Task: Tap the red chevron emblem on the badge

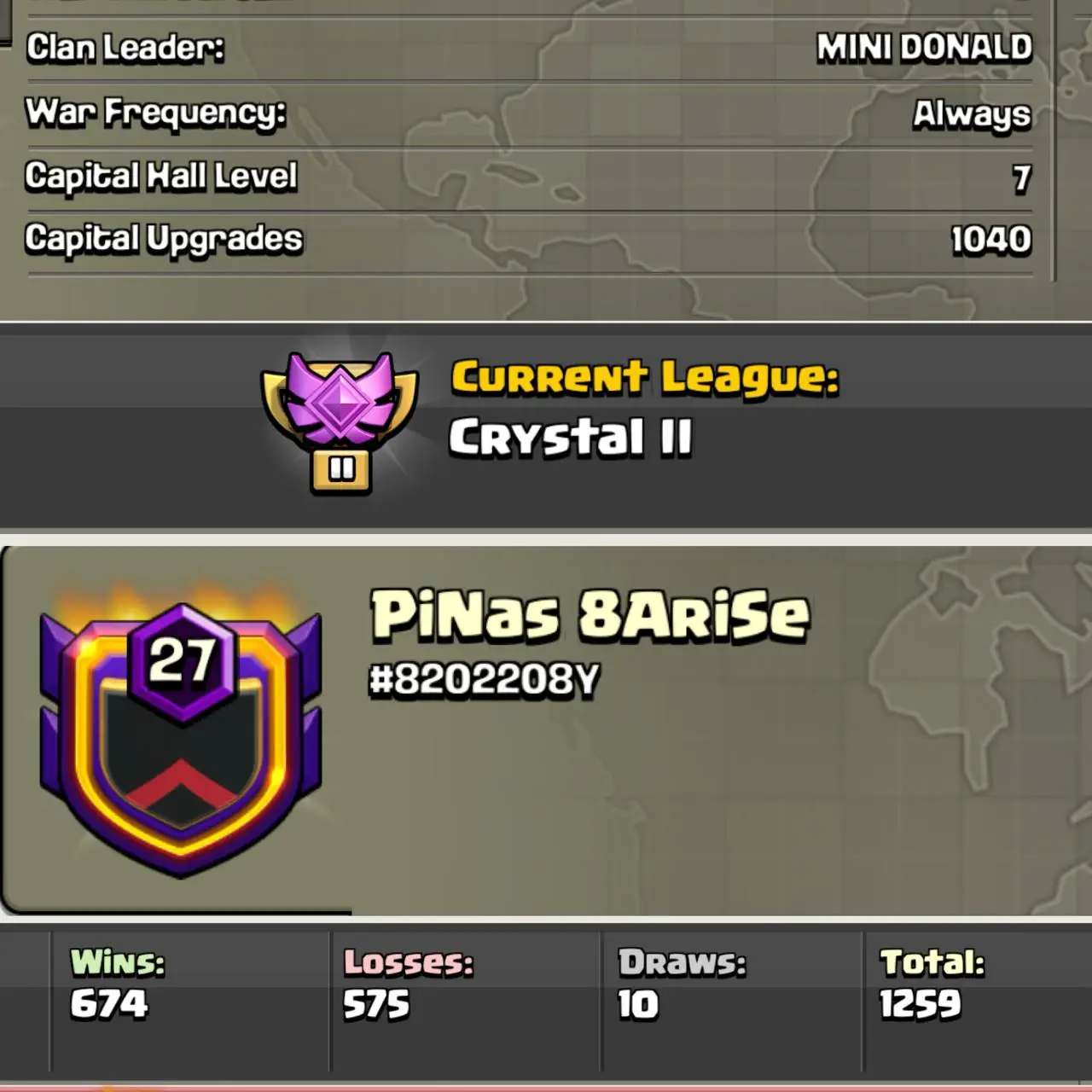Action: pos(181,785)
